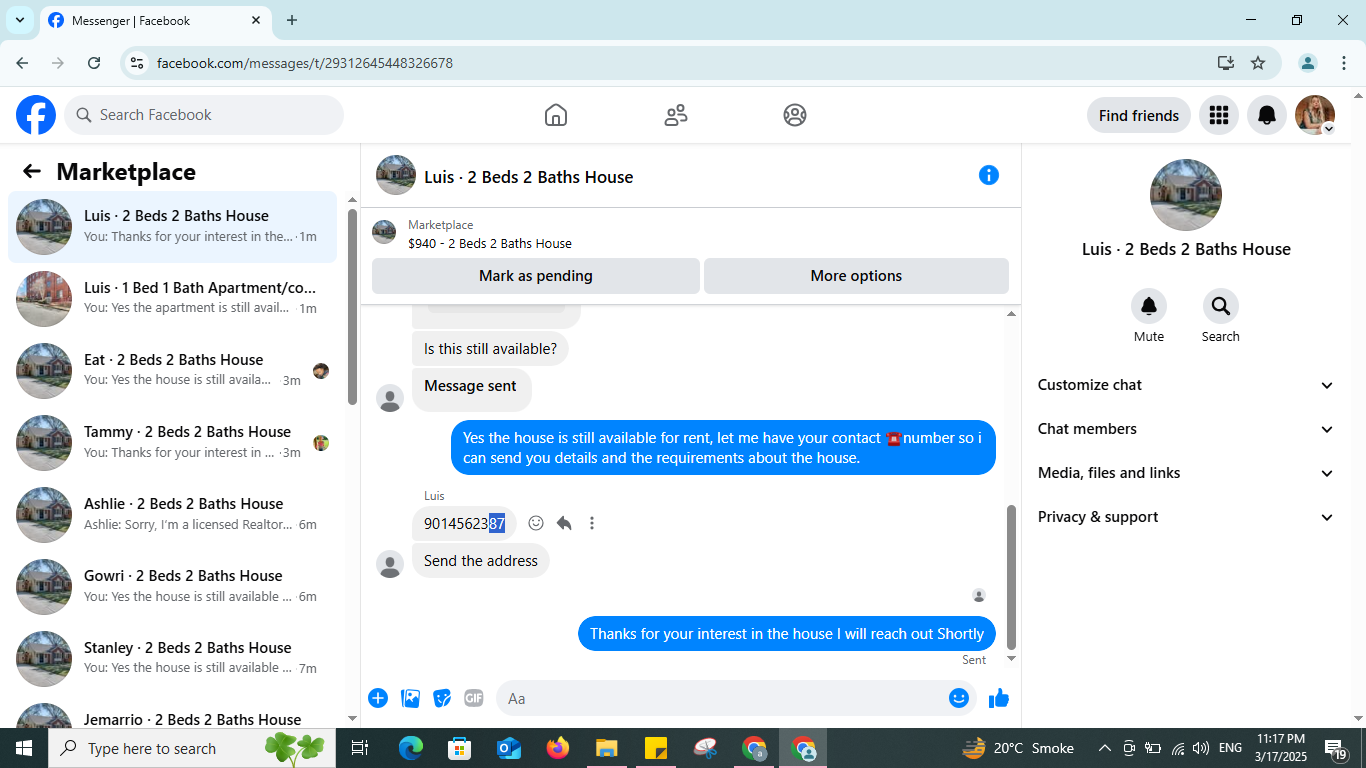This screenshot has width=1366, height=768.
Task: Open File Explorer from the taskbar
Action: click(x=607, y=748)
